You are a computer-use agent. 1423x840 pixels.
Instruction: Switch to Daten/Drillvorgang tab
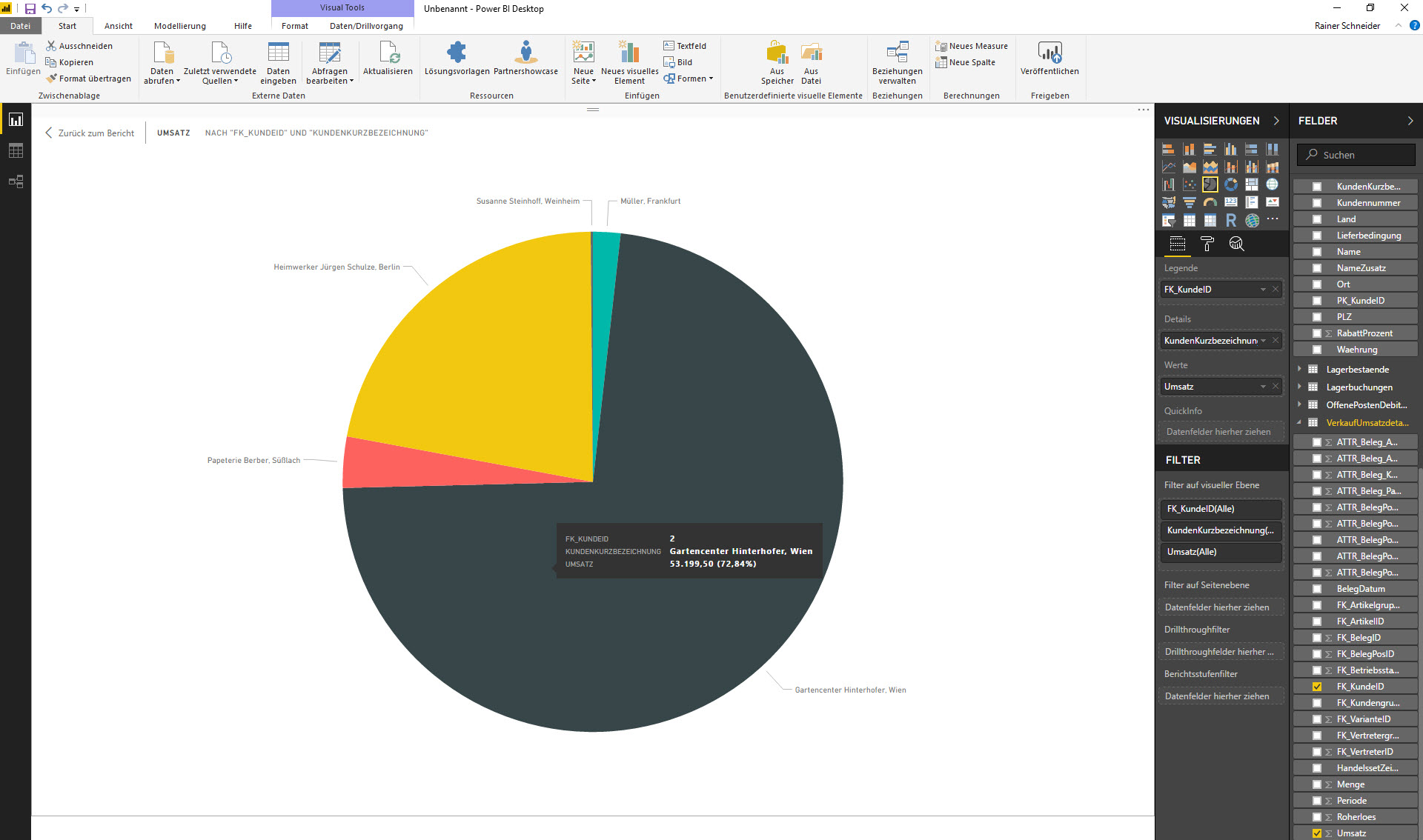point(366,26)
